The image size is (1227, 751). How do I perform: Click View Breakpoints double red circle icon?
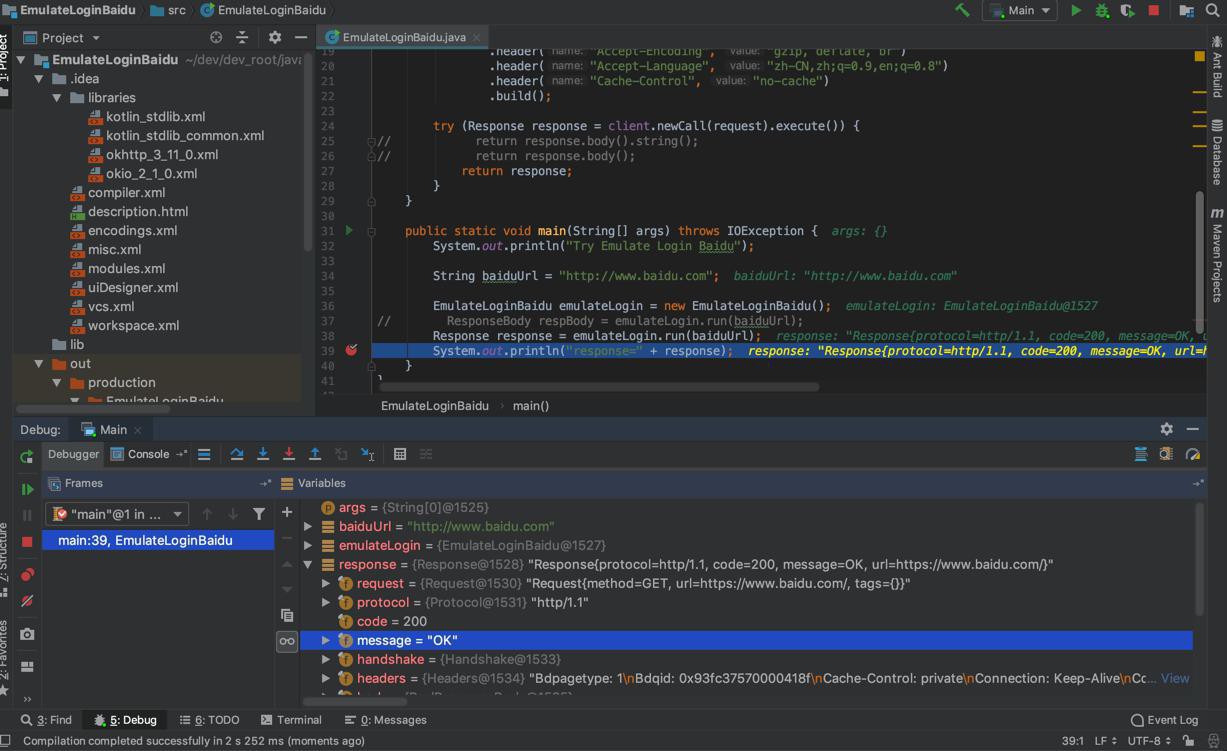pos(27,575)
